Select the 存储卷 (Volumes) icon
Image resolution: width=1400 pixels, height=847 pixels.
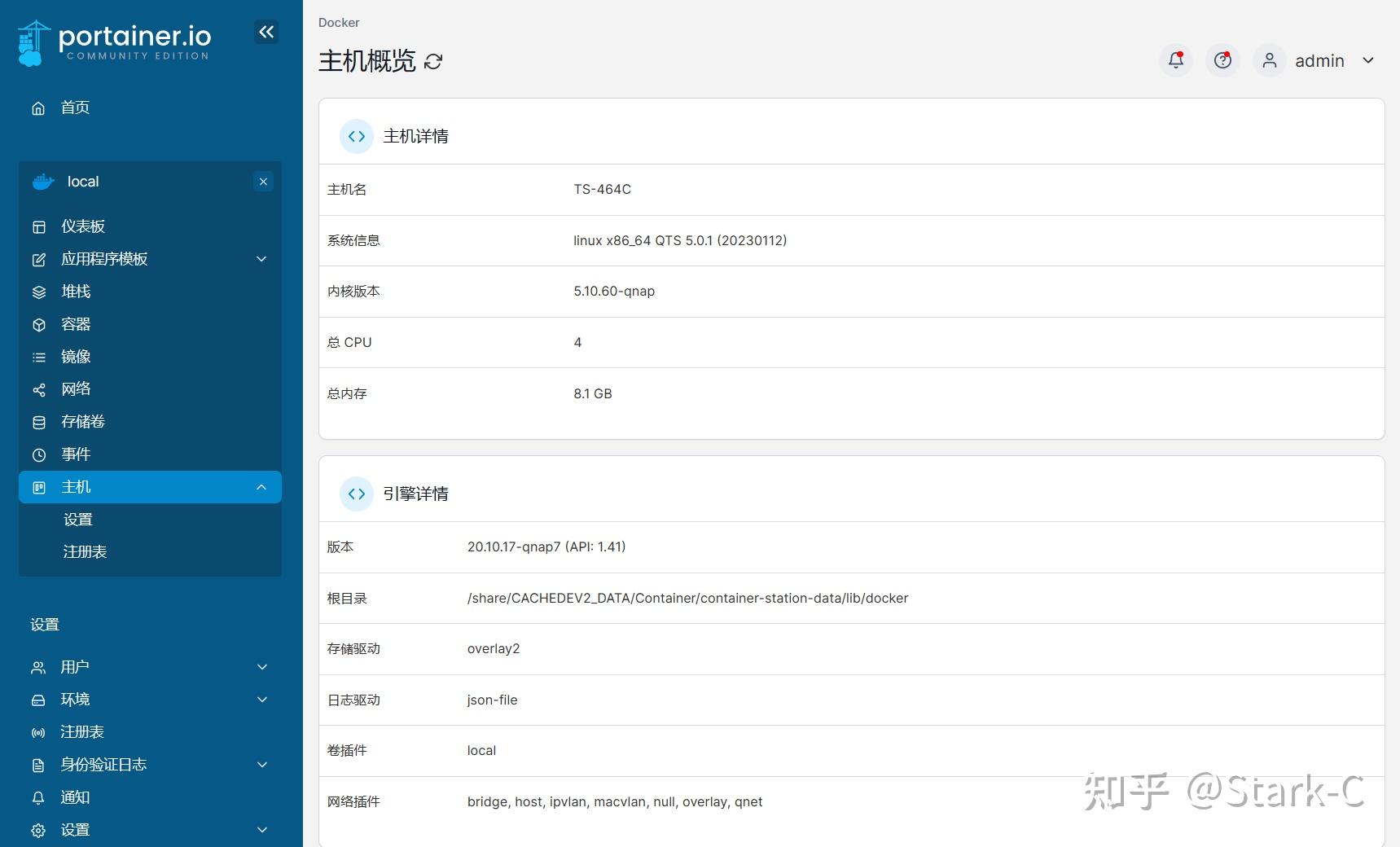(x=39, y=422)
